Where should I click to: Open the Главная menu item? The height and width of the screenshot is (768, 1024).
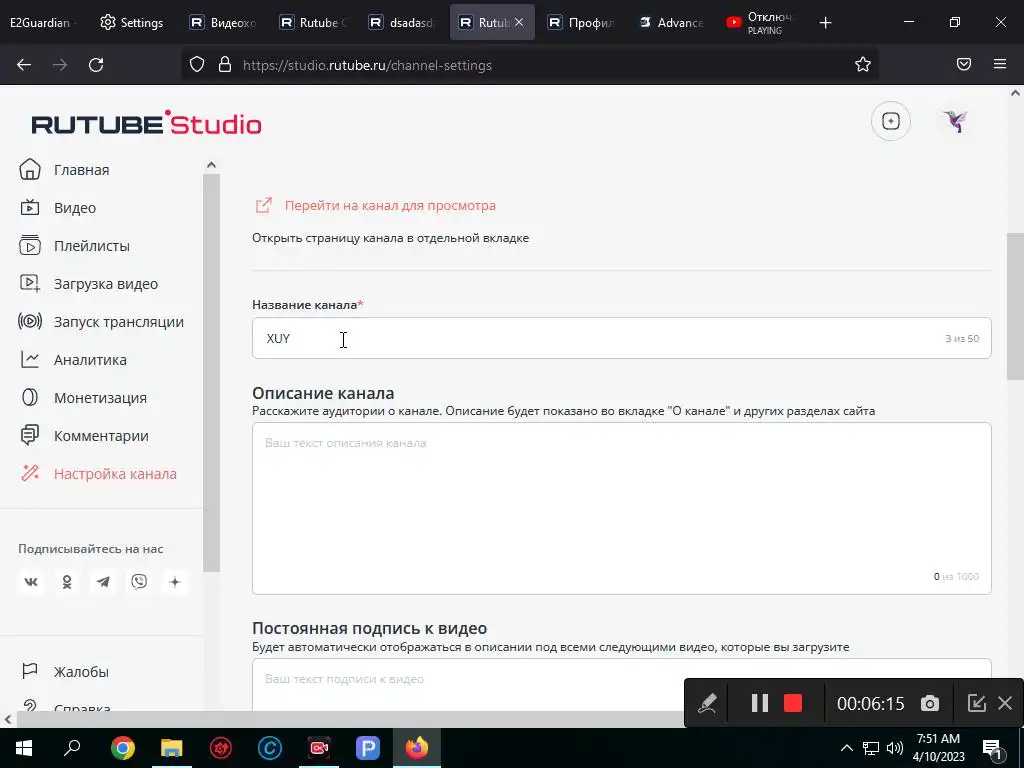82,170
